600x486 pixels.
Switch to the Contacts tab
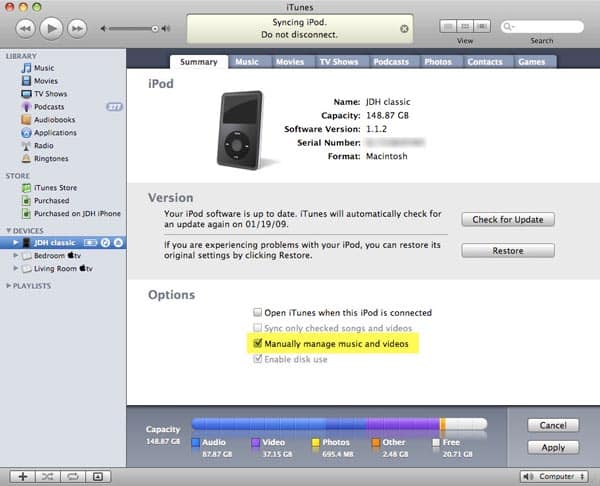[485, 62]
